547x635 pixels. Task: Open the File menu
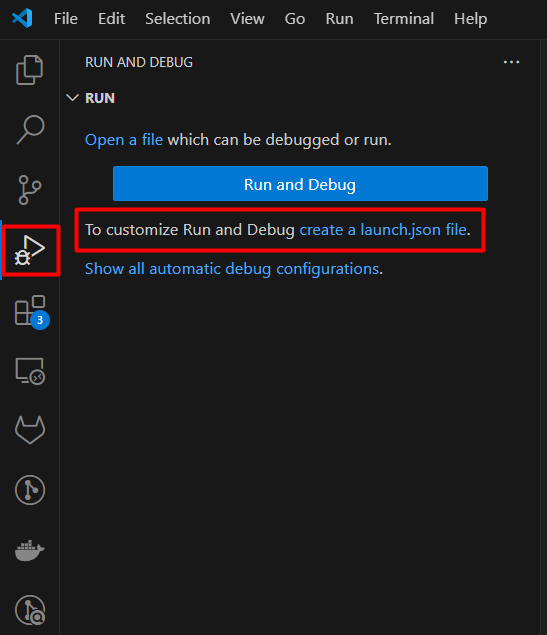[x=66, y=19]
